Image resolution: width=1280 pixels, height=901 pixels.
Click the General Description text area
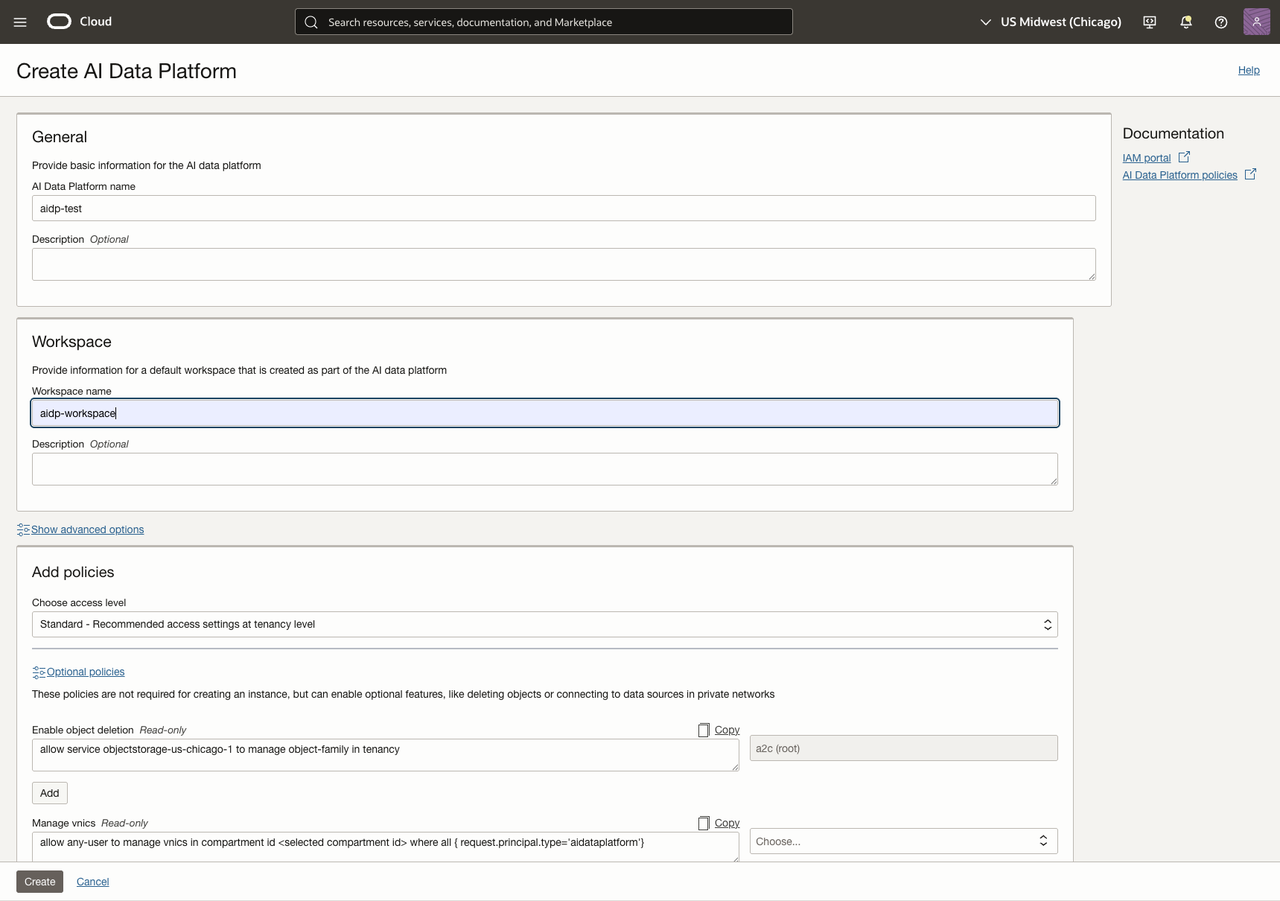point(564,264)
